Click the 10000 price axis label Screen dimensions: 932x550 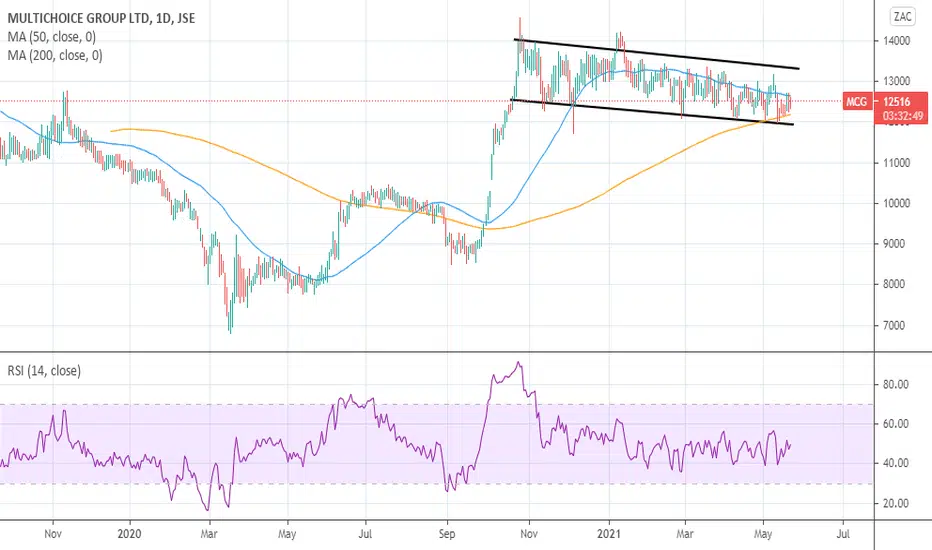[896, 203]
